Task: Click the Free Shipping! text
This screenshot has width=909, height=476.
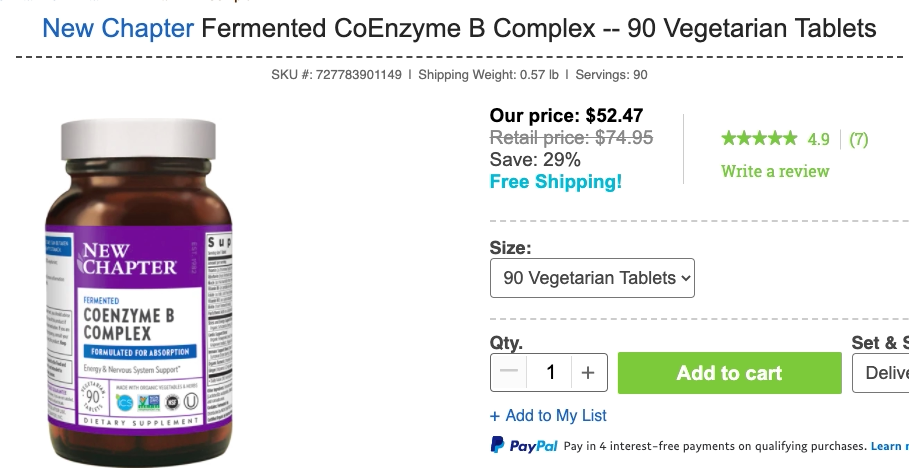Action: pos(555,182)
